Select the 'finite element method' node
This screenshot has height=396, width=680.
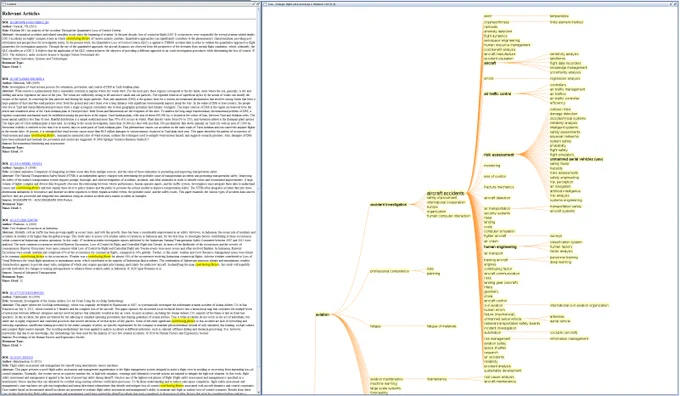(x=566, y=22)
